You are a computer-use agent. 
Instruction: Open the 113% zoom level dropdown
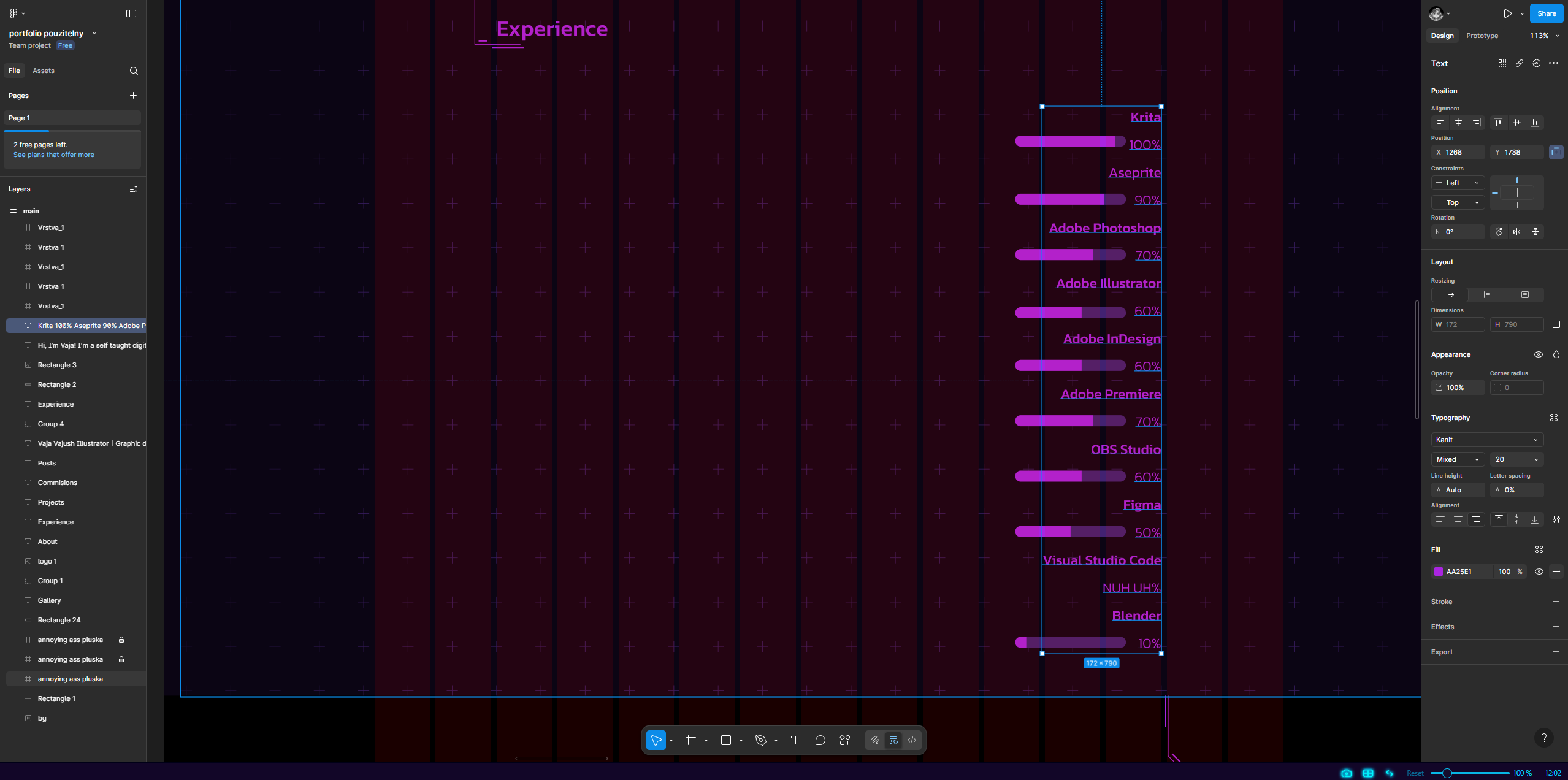click(x=1543, y=36)
